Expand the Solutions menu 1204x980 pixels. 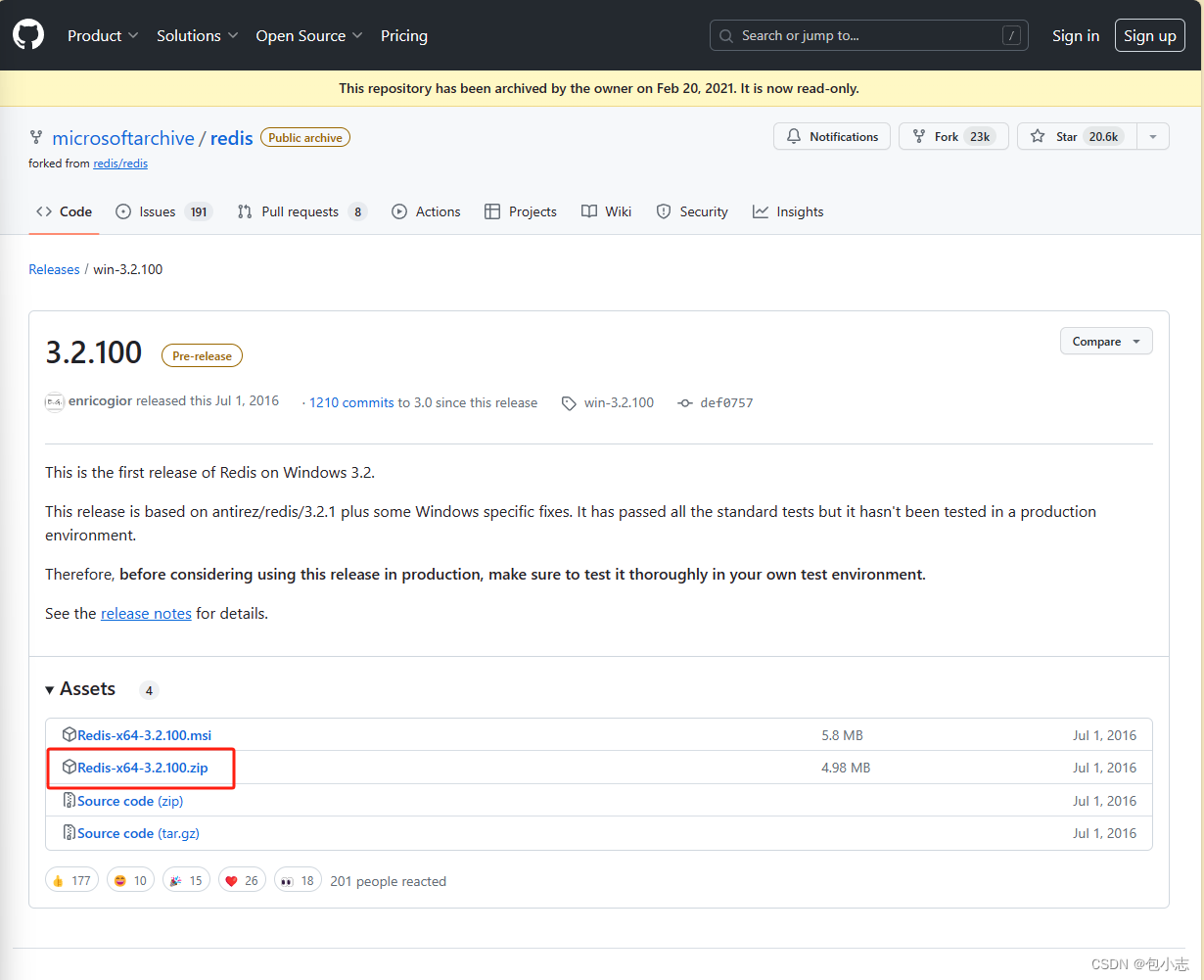click(x=198, y=35)
